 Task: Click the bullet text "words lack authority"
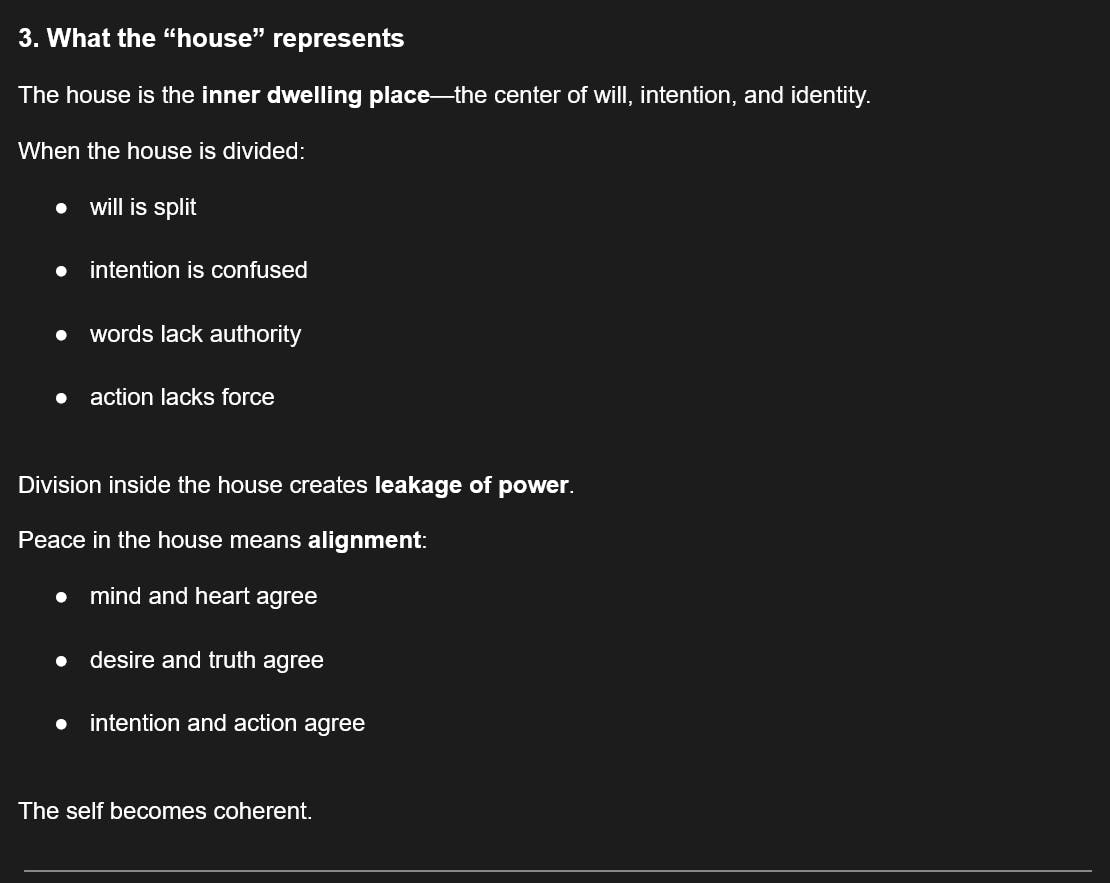195,334
